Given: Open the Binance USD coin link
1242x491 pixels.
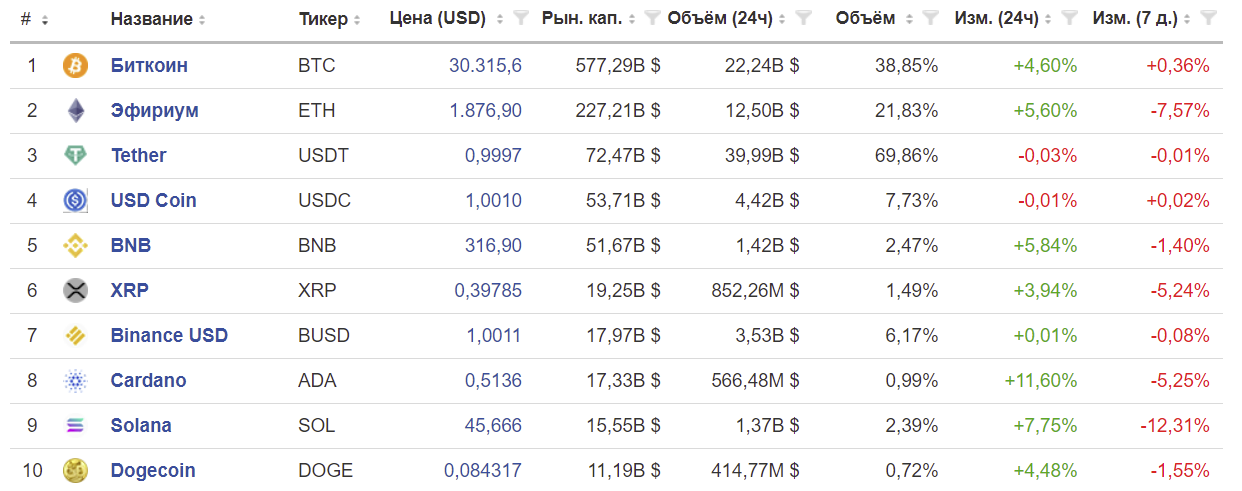Looking at the screenshot, I should tap(169, 336).
